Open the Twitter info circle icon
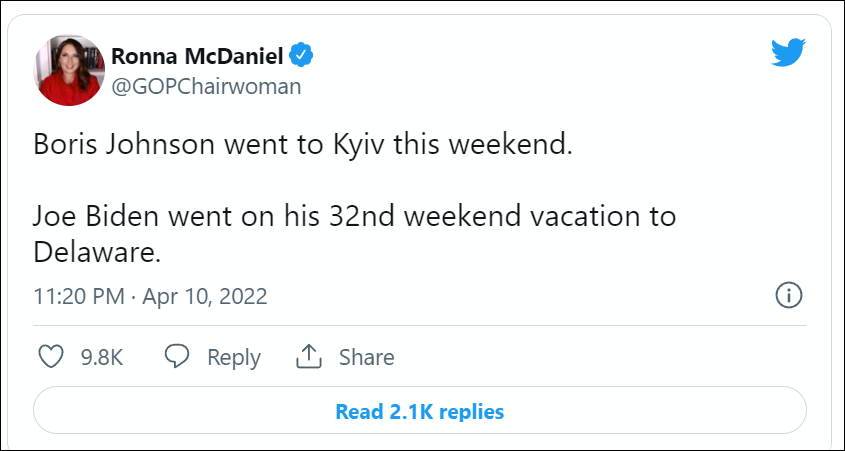The height and width of the screenshot is (451, 845). pyautogui.click(x=789, y=296)
